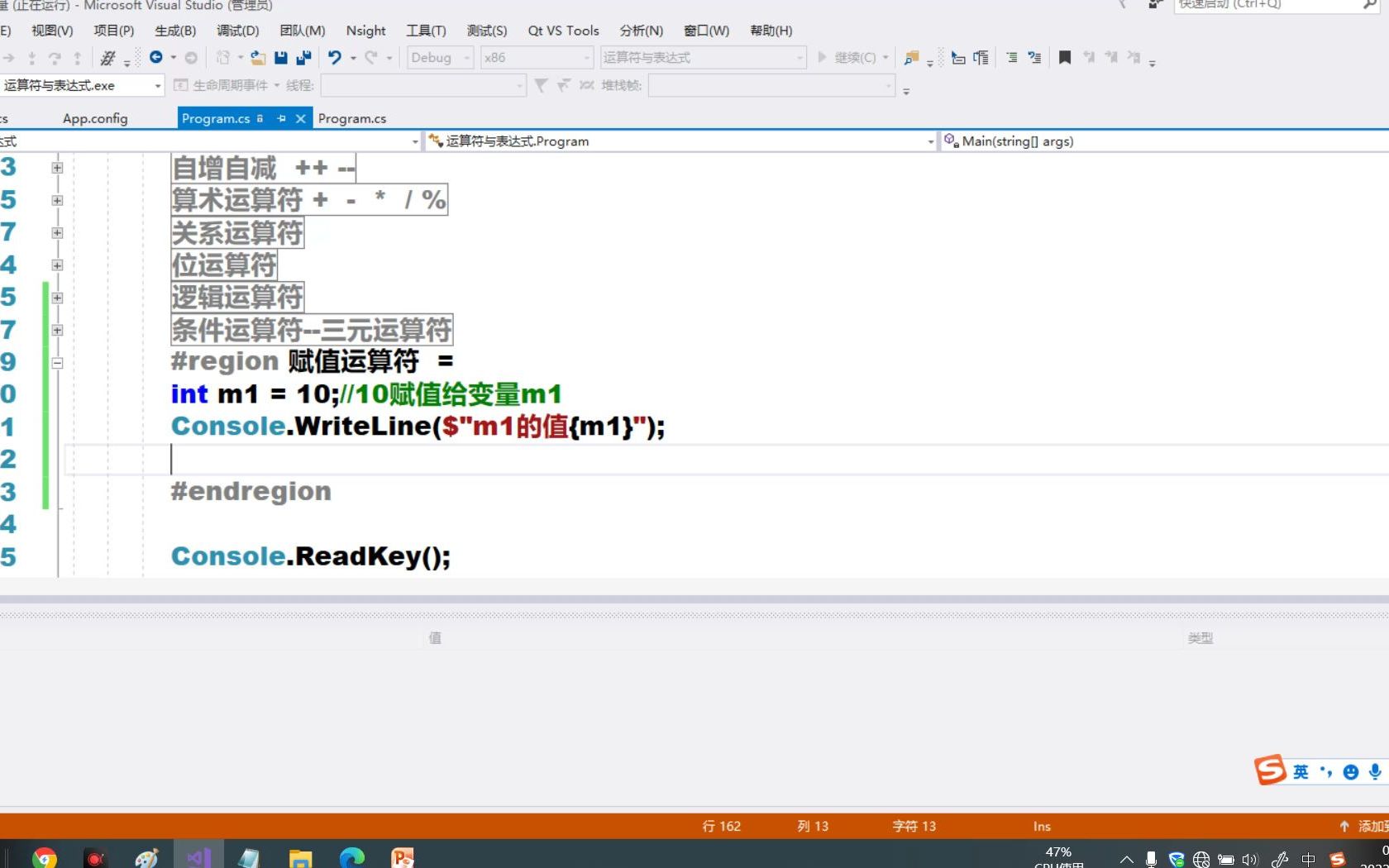Show hidden system tray icons
Screen dimensions: 1389x868
point(1127,860)
